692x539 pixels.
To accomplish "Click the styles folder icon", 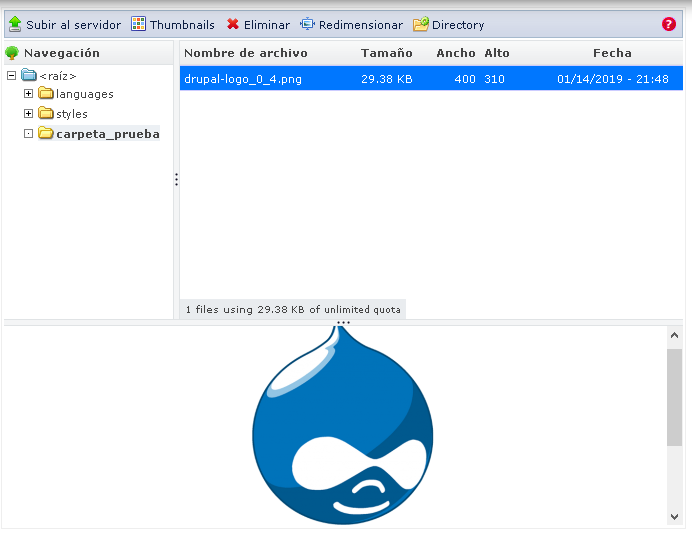I will click(46, 113).
